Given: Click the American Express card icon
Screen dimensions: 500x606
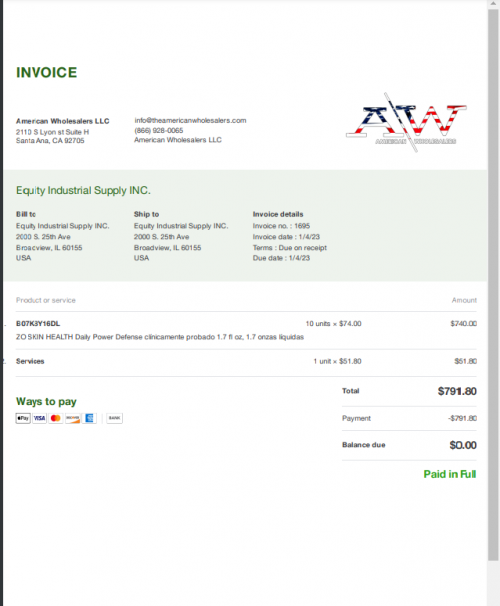Looking at the screenshot, I should click(x=89, y=418).
